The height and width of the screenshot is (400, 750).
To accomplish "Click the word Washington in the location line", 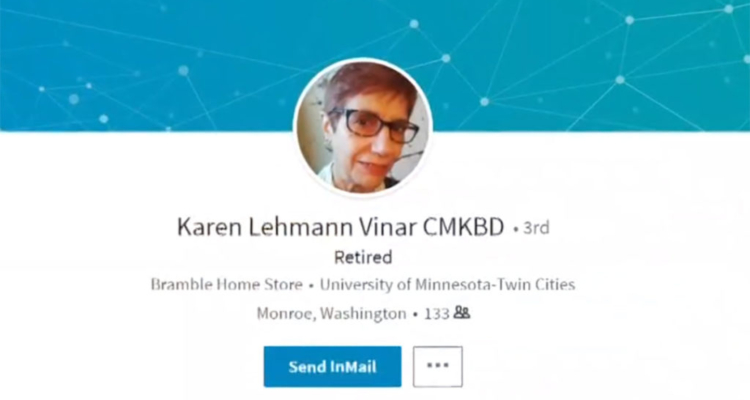I will [x=363, y=314].
